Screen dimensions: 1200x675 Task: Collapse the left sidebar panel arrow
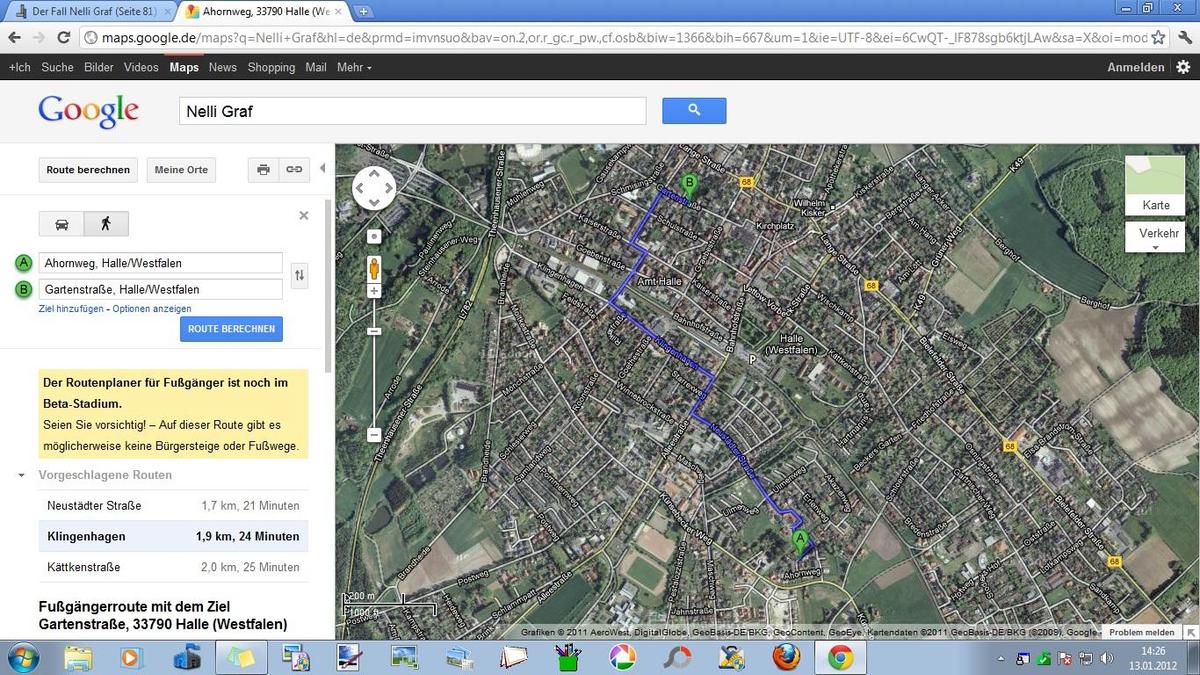pyautogui.click(x=322, y=169)
